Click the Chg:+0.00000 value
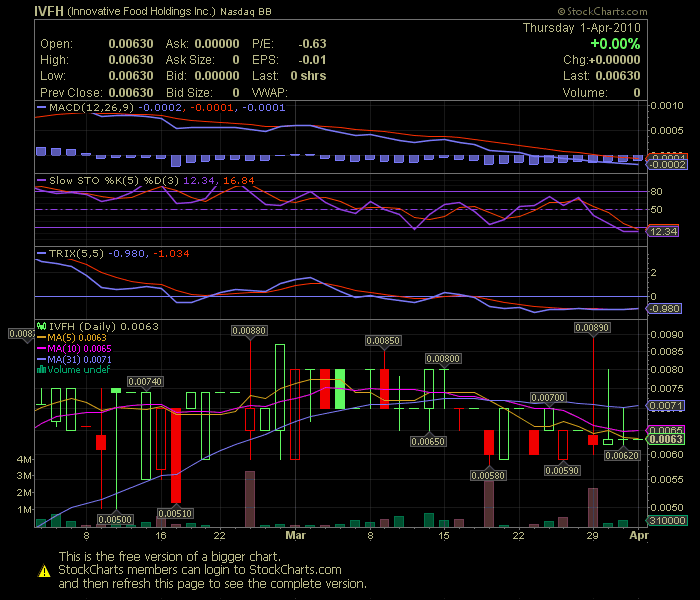 pyautogui.click(x=602, y=60)
